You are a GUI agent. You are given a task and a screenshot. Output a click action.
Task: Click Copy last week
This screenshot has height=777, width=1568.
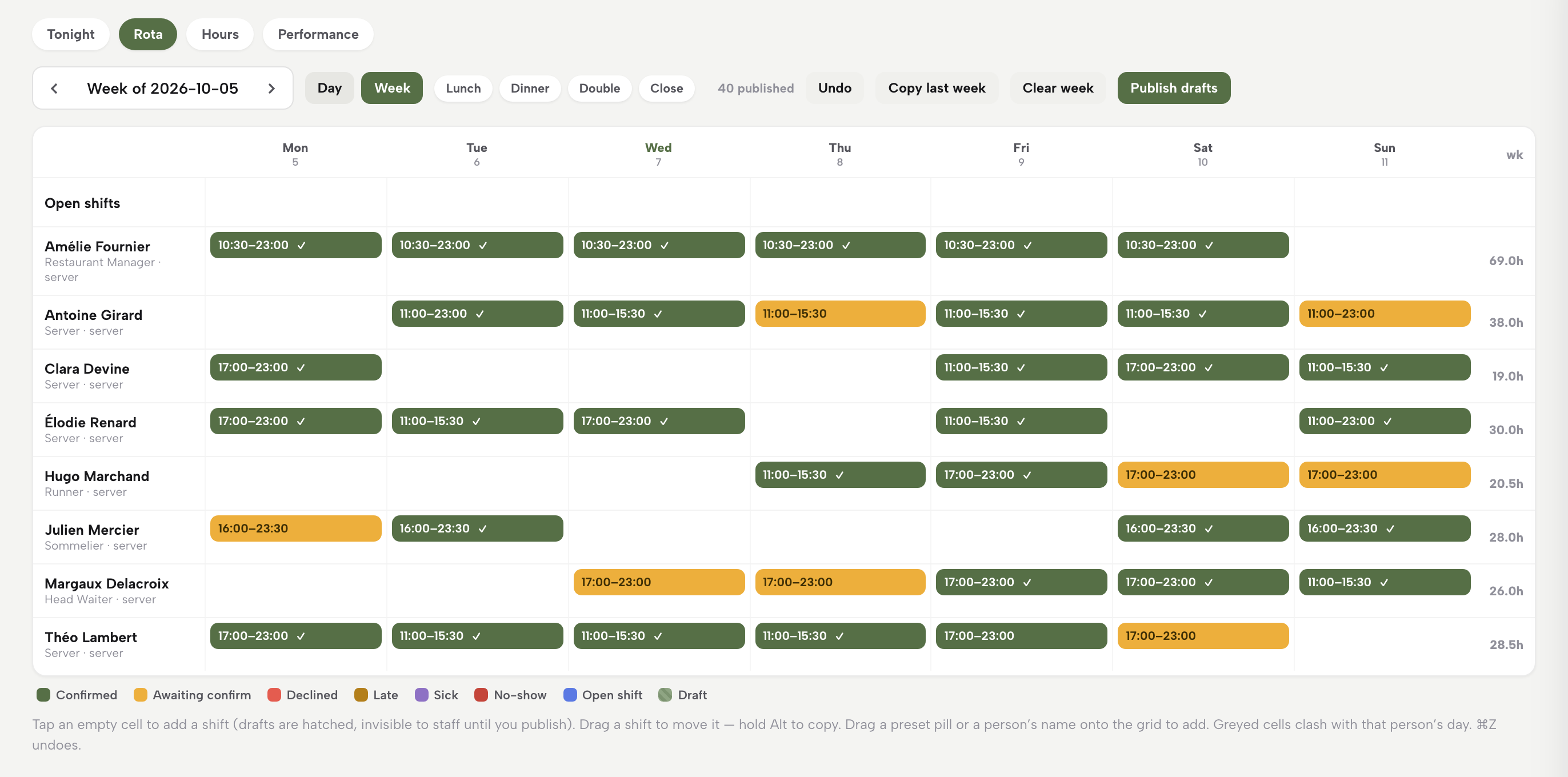[937, 88]
